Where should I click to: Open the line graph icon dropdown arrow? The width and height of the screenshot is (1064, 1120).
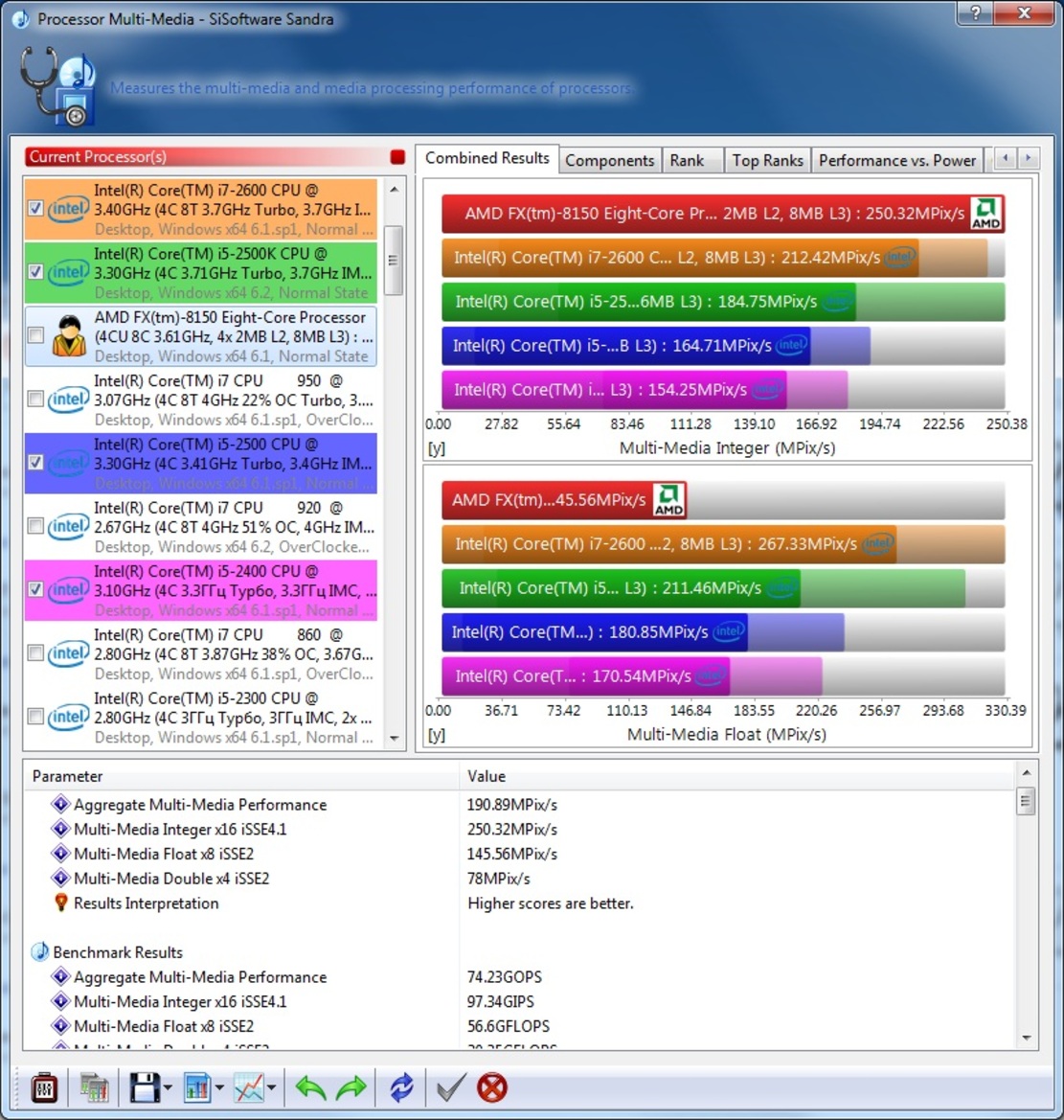(x=271, y=1088)
